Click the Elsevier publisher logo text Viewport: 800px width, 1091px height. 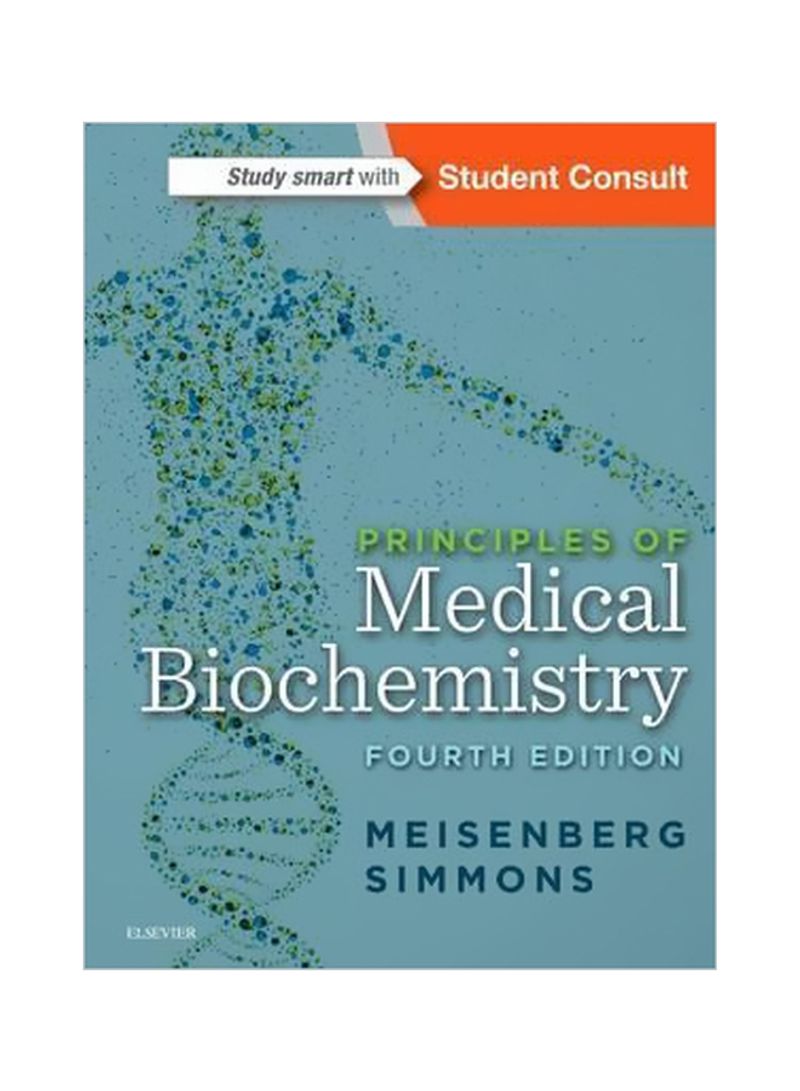[x=158, y=933]
